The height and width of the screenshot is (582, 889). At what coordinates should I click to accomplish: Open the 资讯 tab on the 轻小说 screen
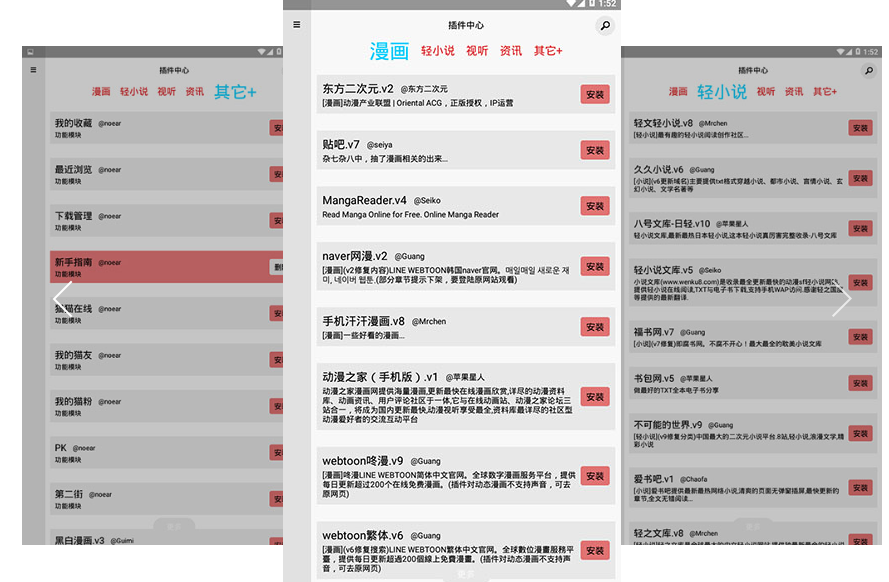pos(794,92)
